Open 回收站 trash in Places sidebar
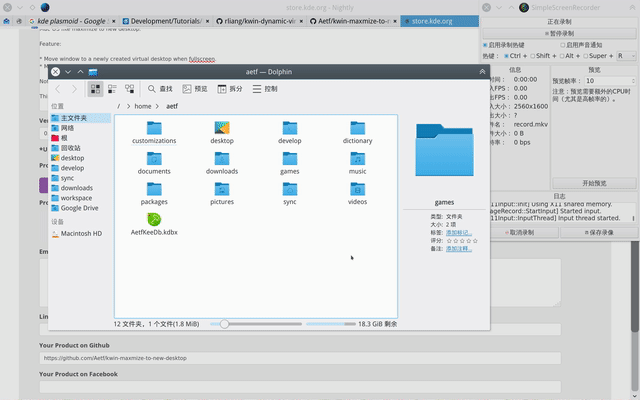Image resolution: width=640 pixels, height=400 pixels. 80,148
